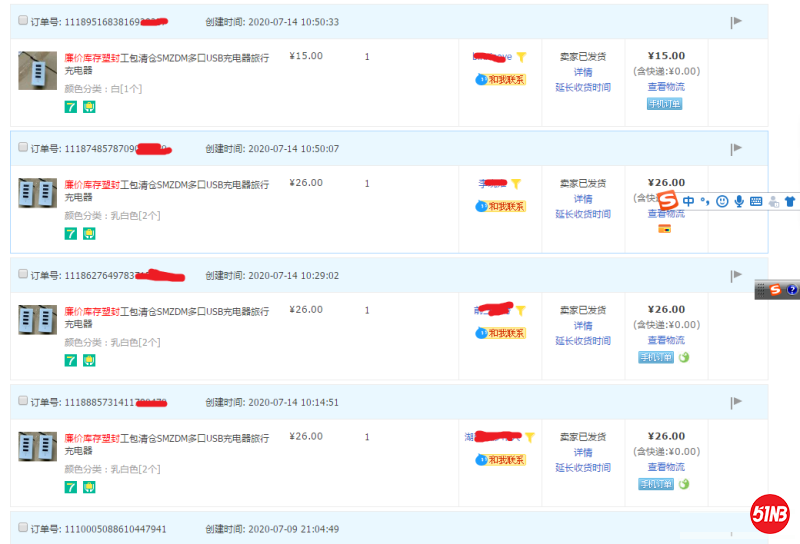Image resolution: width=800 pixels, height=544 pixels.
Task: Open 详情 for the 10:29:02 order
Action: (583, 326)
